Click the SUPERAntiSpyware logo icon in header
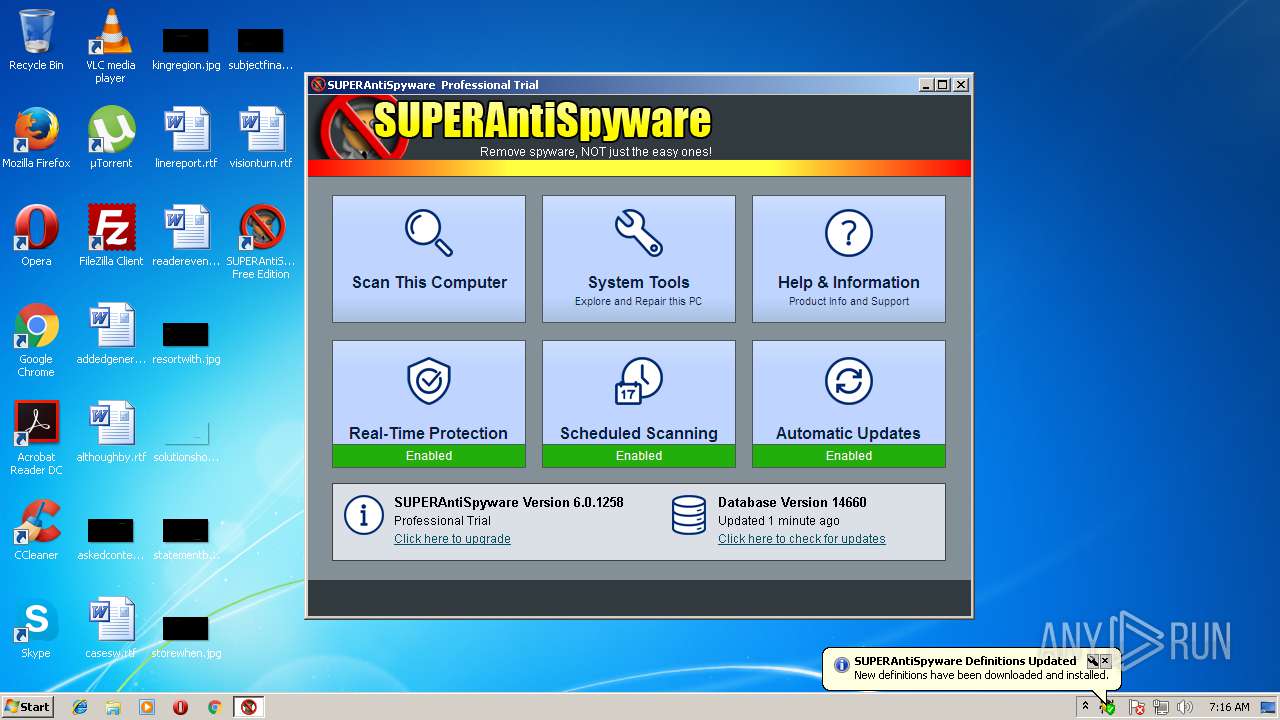This screenshot has width=1280, height=720. (x=362, y=127)
